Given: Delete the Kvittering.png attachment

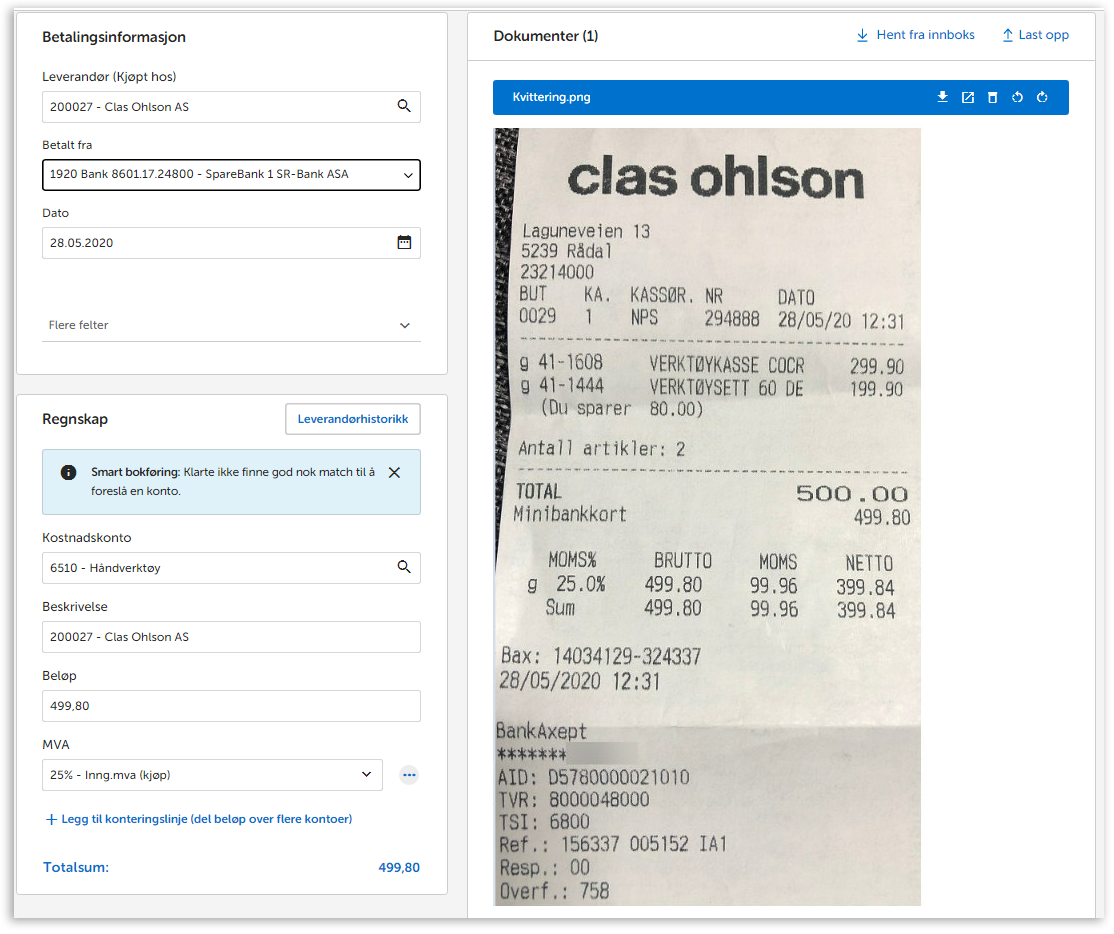Looking at the screenshot, I should (992, 97).
